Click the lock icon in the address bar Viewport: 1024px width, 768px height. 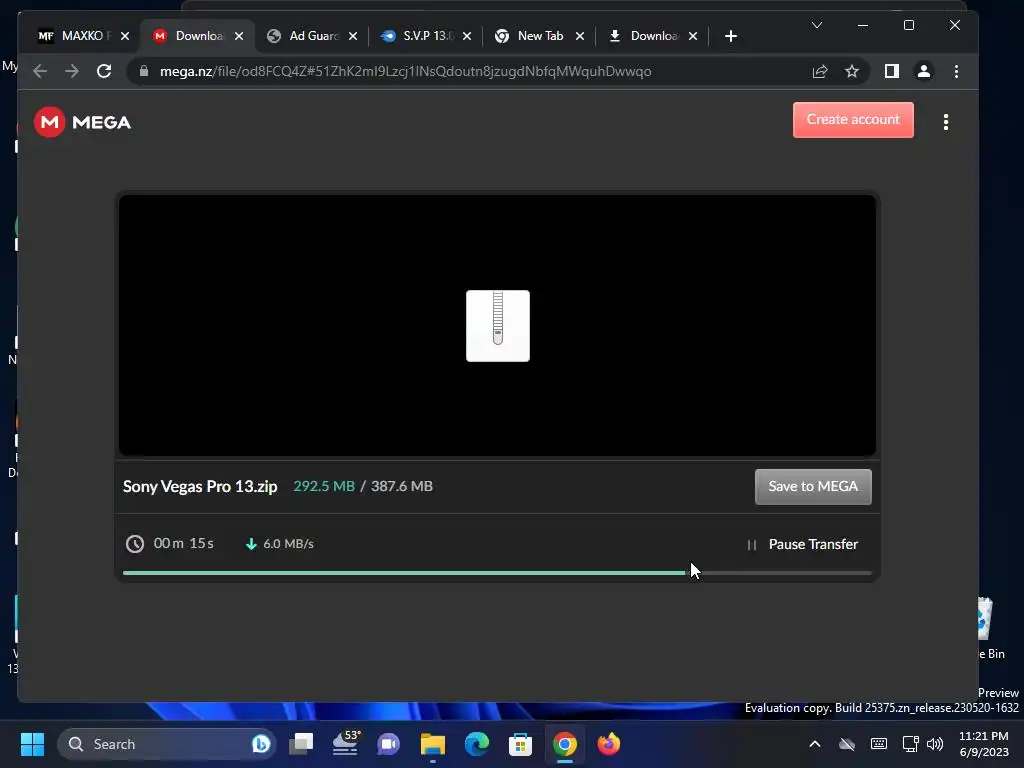click(x=144, y=71)
